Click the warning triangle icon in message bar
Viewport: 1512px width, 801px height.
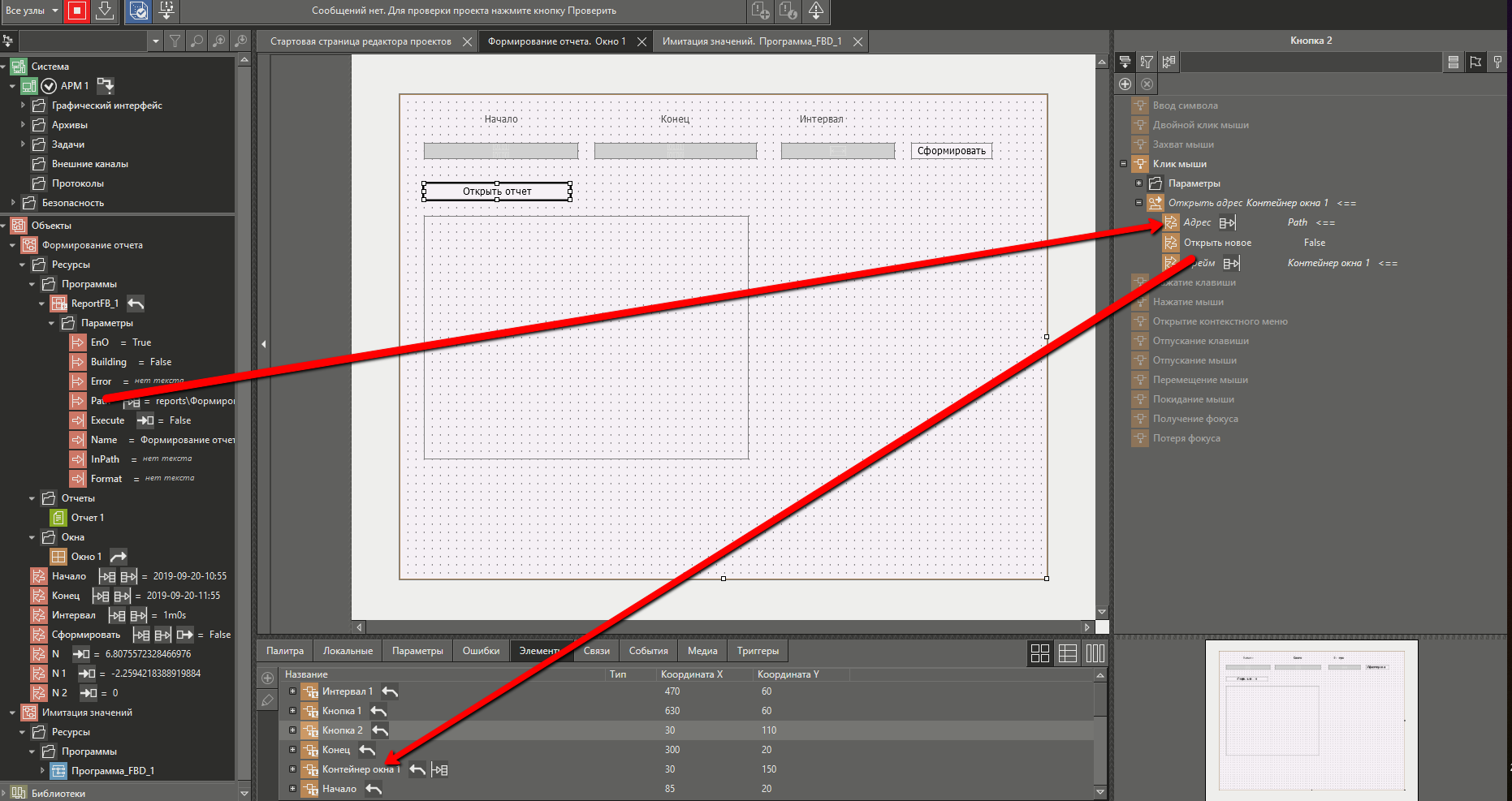click(x=815, y=11)
